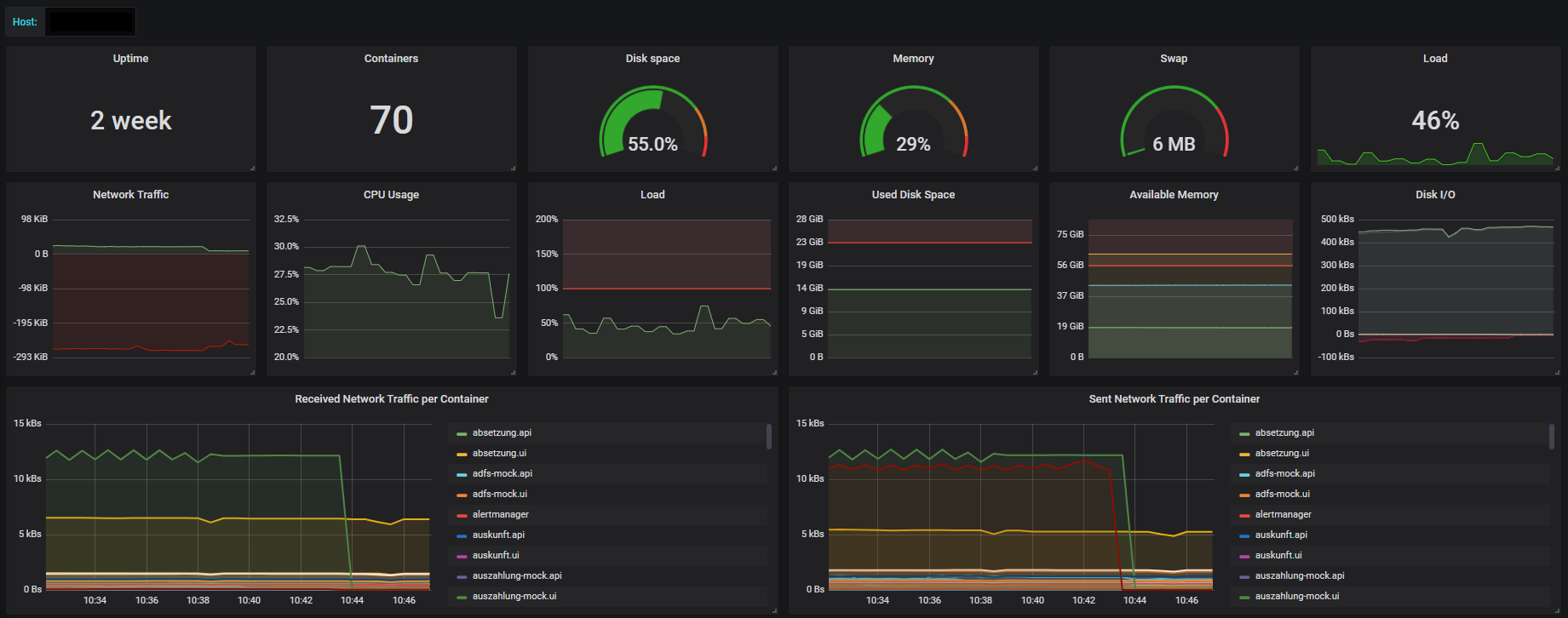The height and width of the screenshot is (618, 1568).
Task: Open the Host variable dropdown
Action: [x=90, y=21]
